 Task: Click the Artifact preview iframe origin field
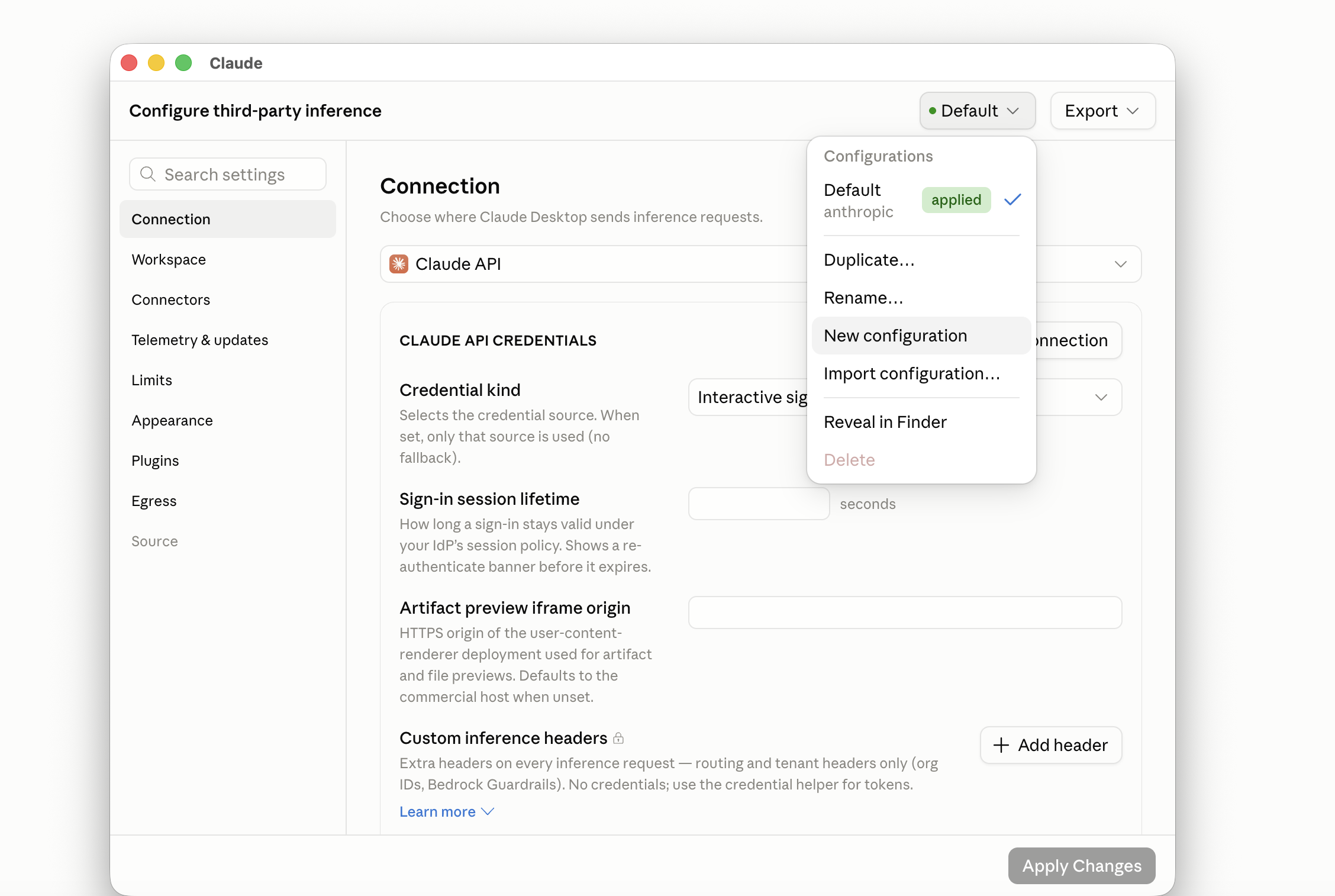(905, 613)
